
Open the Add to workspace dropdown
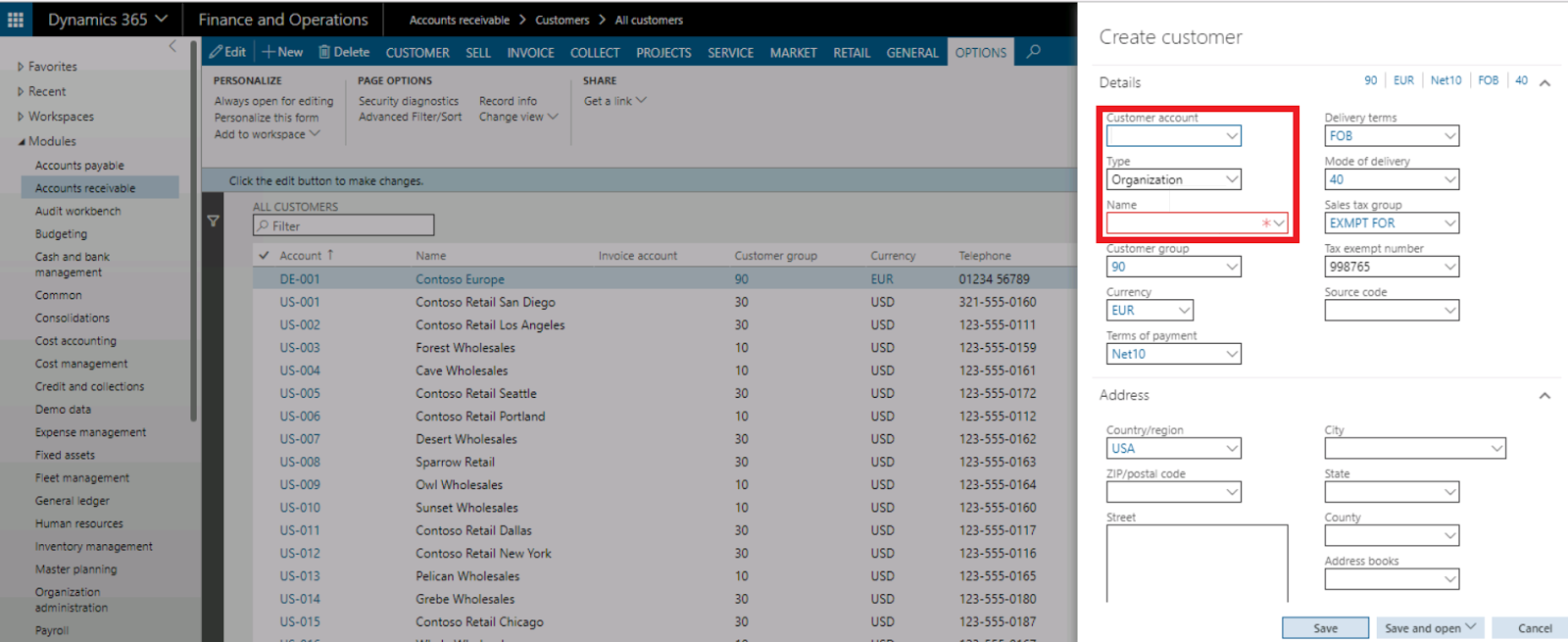click(268, 134)
